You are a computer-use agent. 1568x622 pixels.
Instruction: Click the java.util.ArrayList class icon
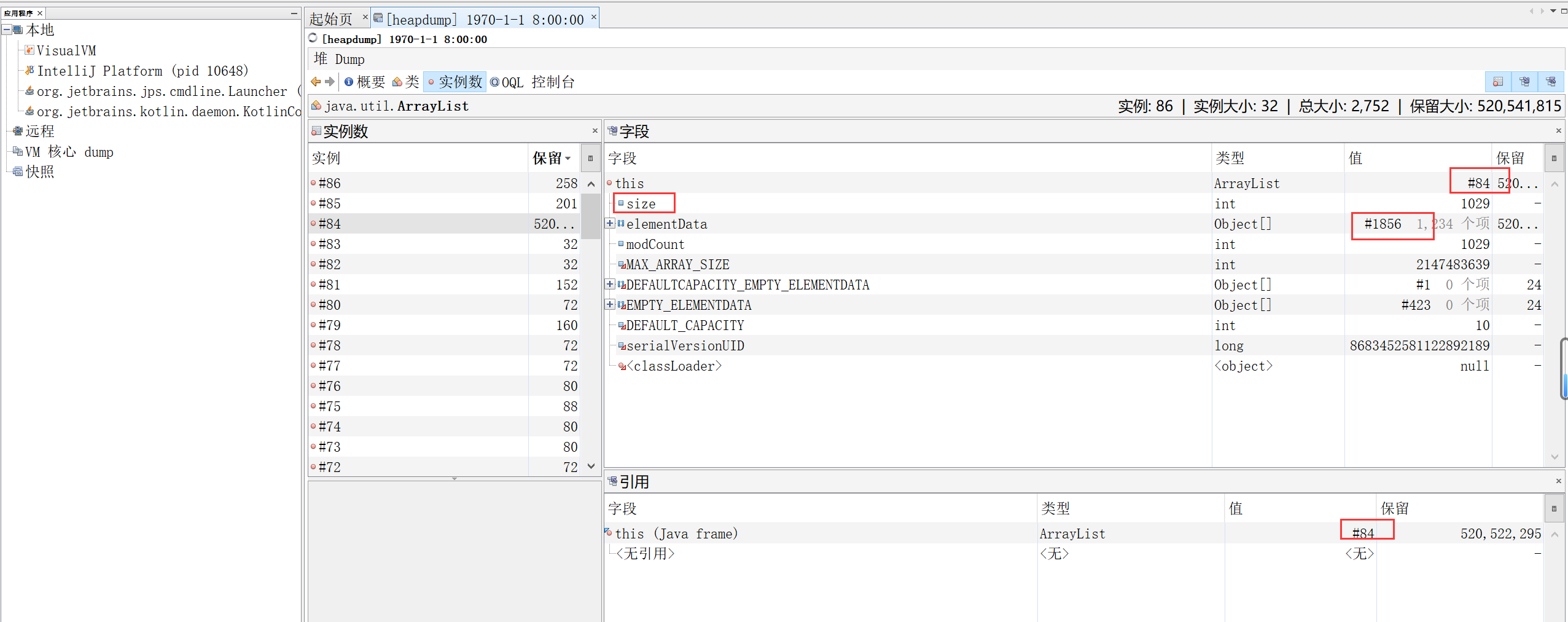point(316,106)
